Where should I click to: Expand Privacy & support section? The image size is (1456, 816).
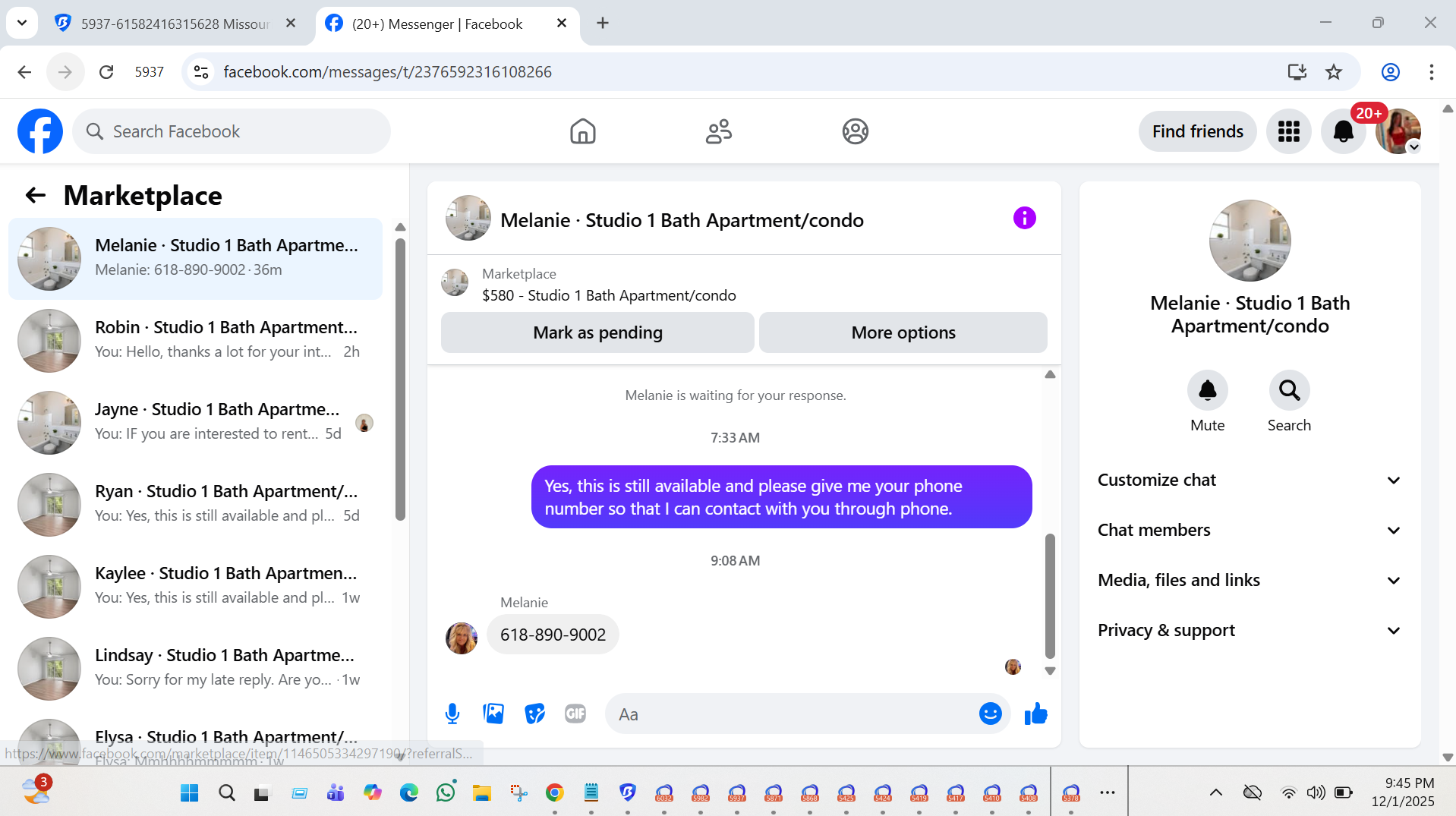[x=1250, y=631]
